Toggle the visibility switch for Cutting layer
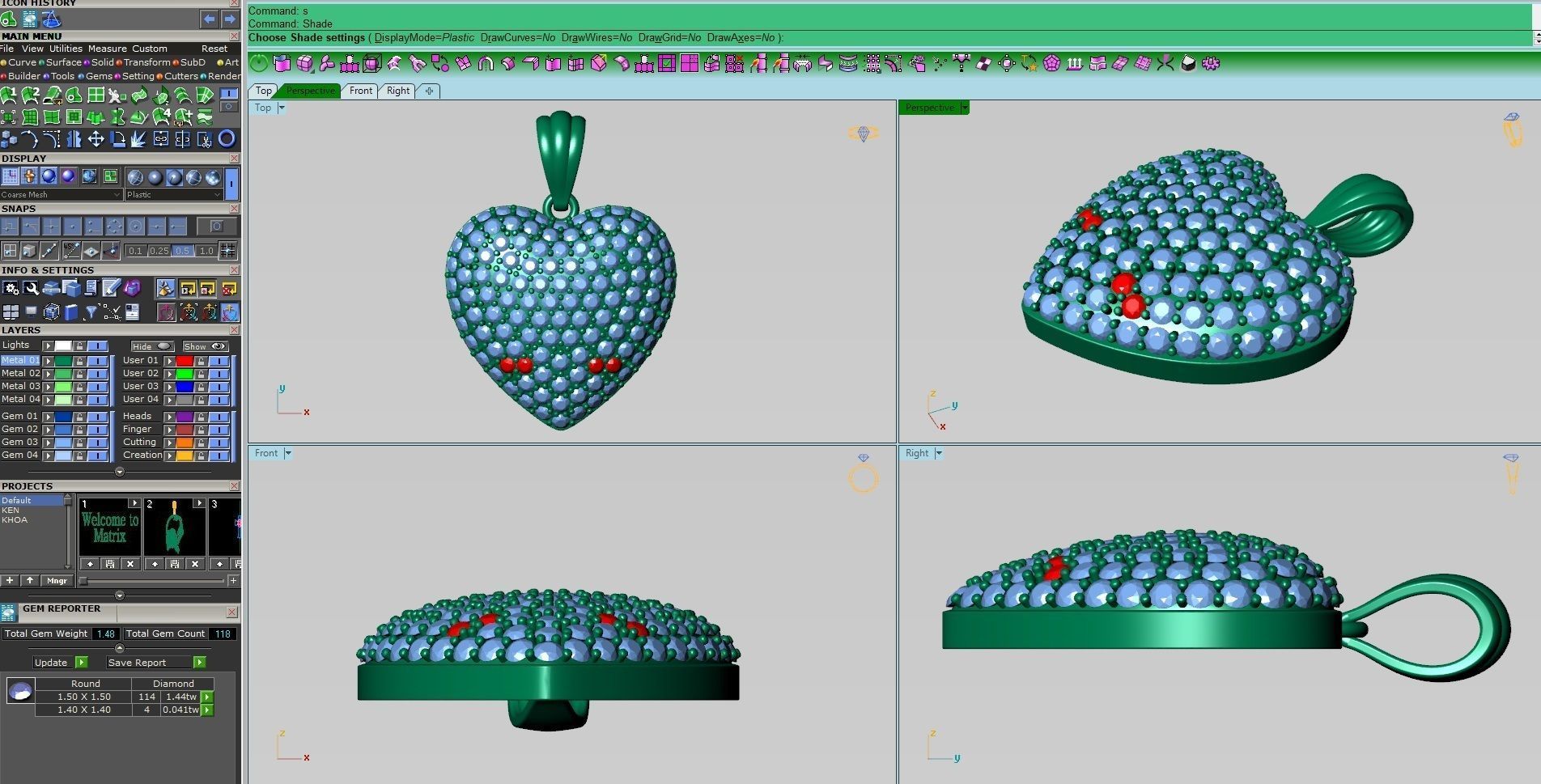This screenshot has height=784, width=1541. click(219, 443)
